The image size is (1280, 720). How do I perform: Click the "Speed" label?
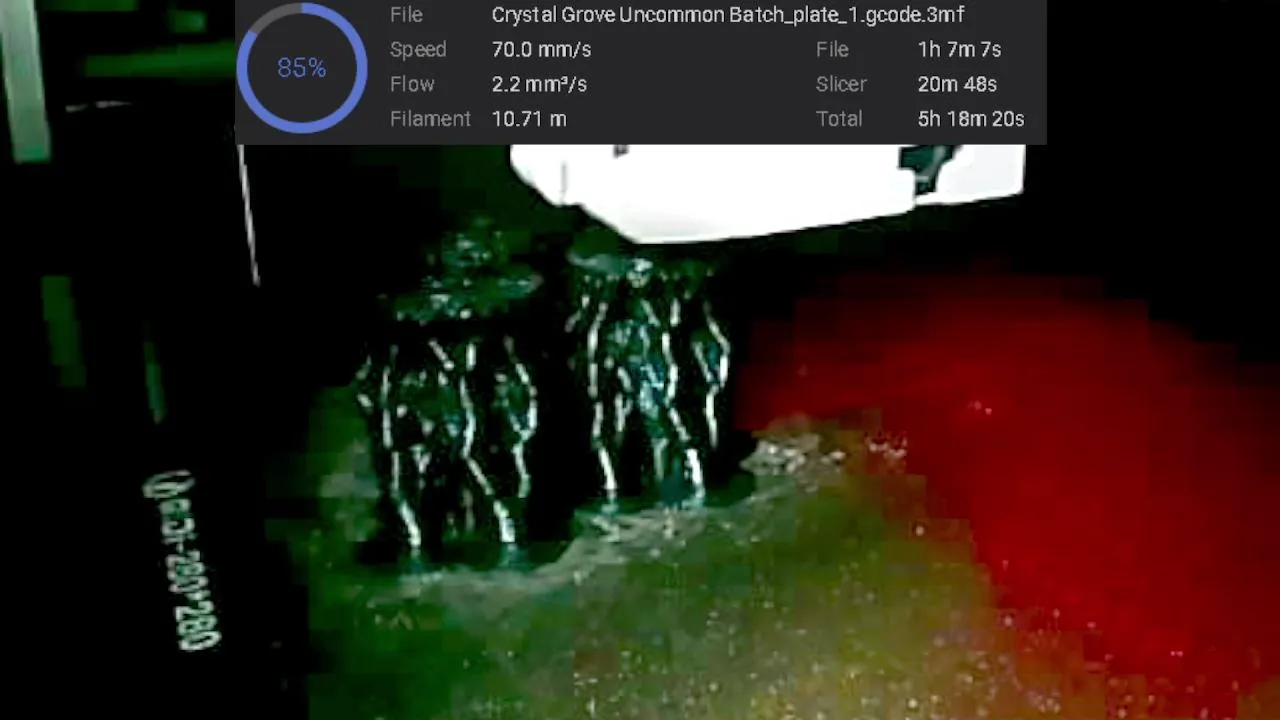(x=418, y=50)
